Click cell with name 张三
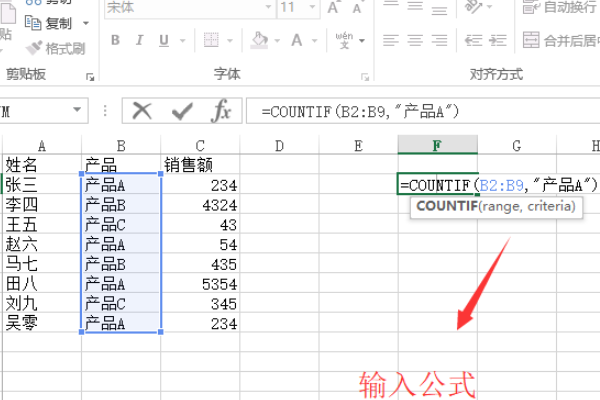The image size is (600, 400). coord(42,185)
